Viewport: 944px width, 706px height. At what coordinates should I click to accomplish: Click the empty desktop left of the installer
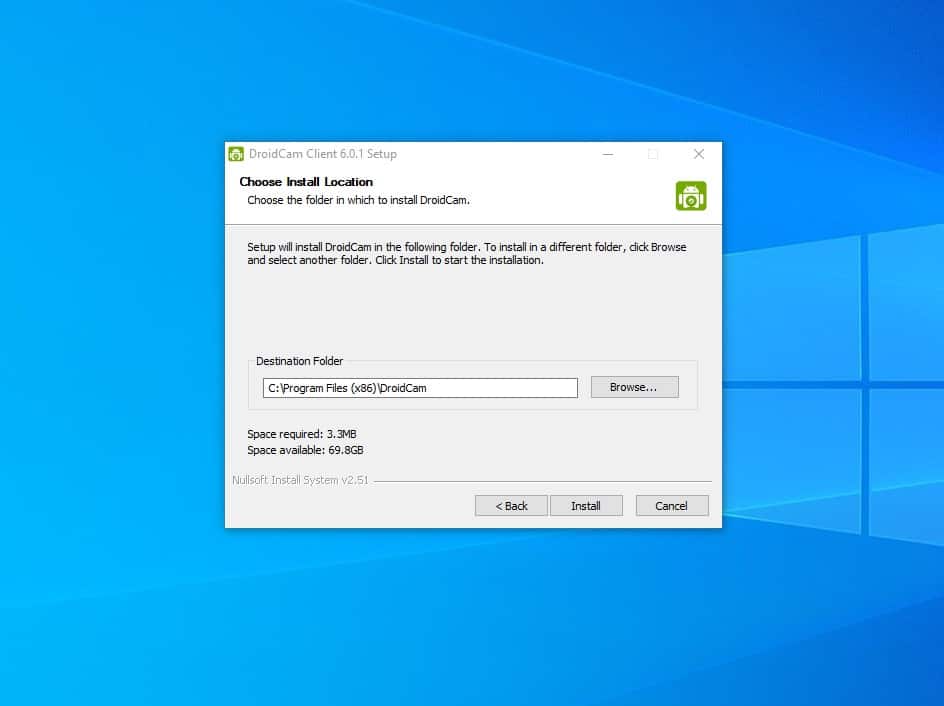[110, 350]
